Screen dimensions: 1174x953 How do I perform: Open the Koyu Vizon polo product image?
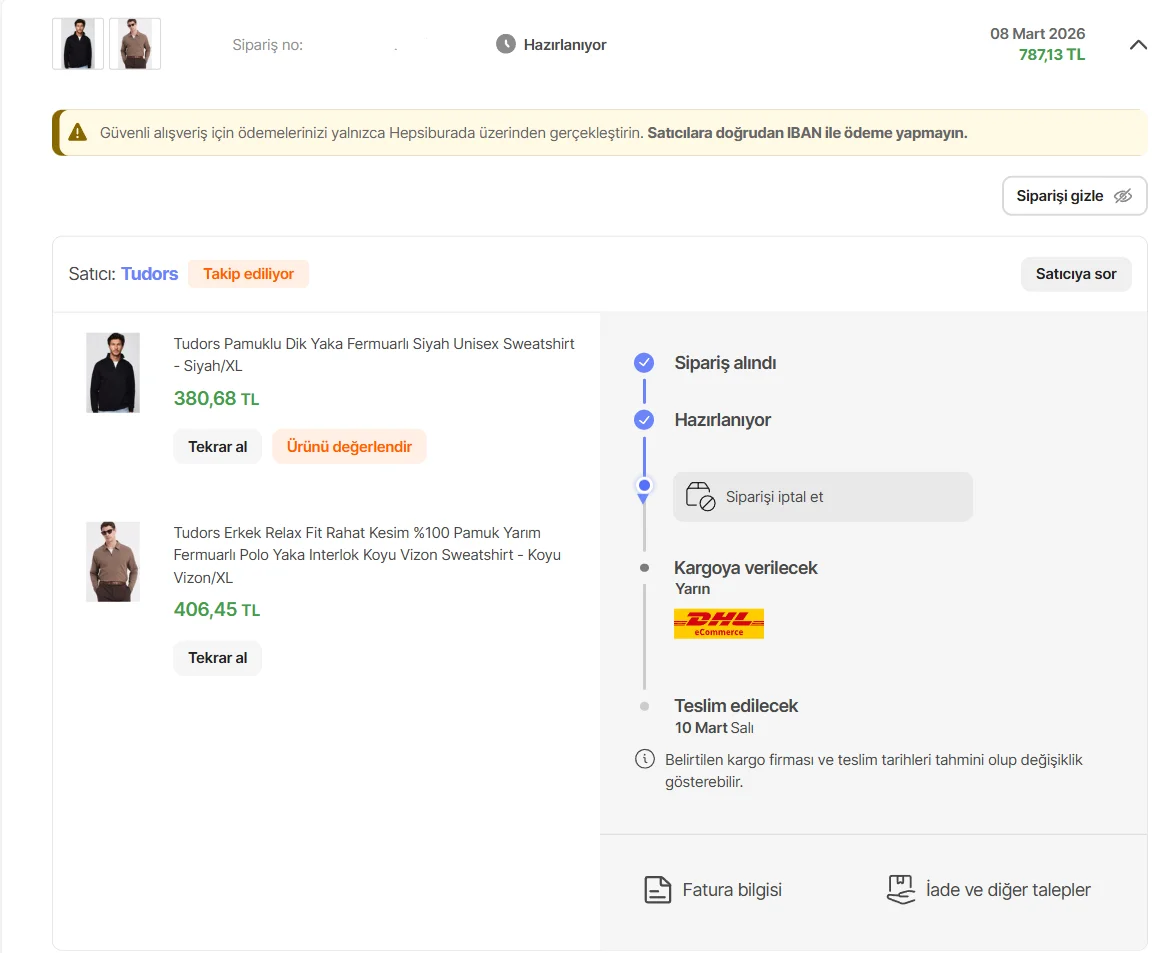pyautogui.click(x=112, y=562)
